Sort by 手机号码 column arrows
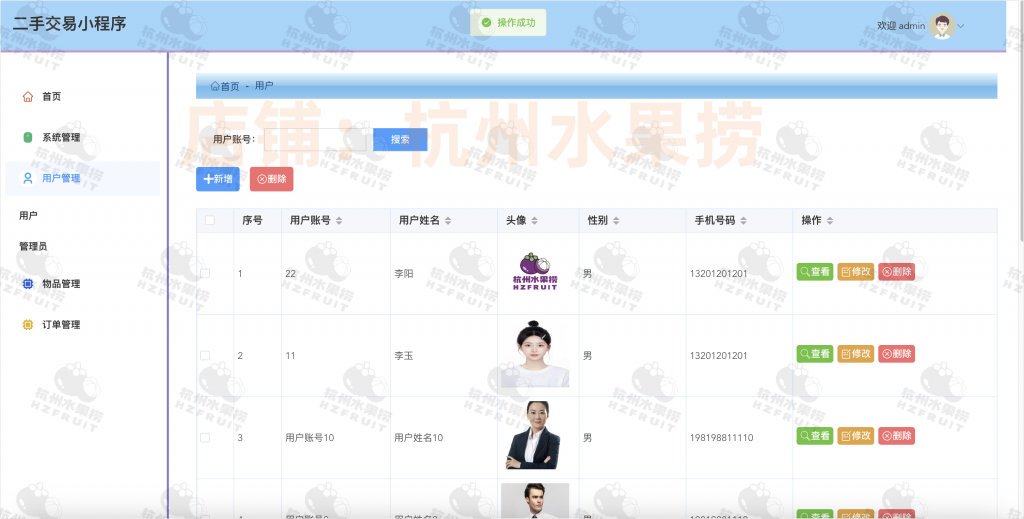The image size is (1024, 519). coord(743,221)
